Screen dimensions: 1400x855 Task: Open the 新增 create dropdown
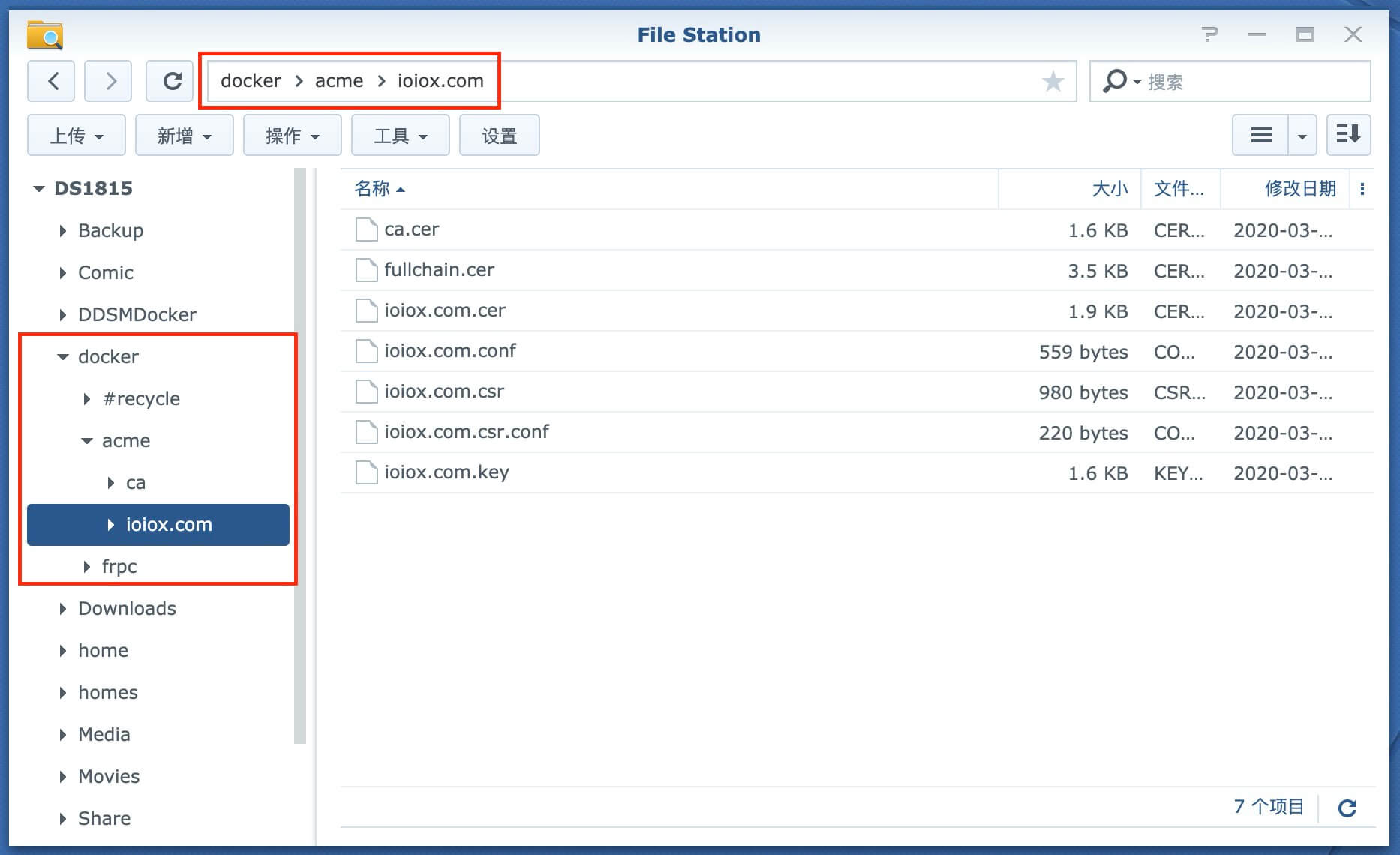(184, 136)
